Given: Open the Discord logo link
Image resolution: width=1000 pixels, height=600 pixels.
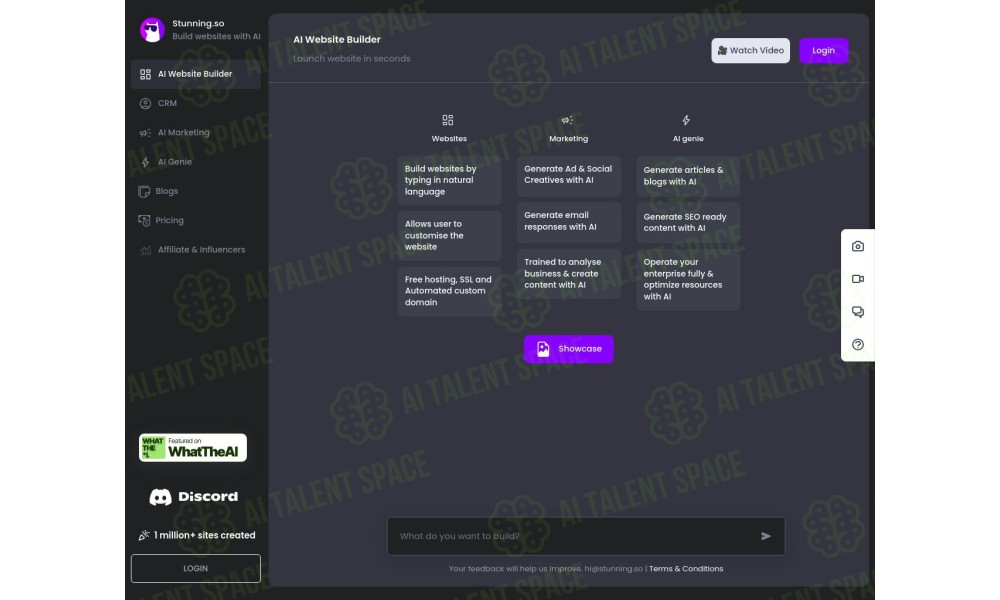Looking at the screenshot, I should click(x=193, y=497).
